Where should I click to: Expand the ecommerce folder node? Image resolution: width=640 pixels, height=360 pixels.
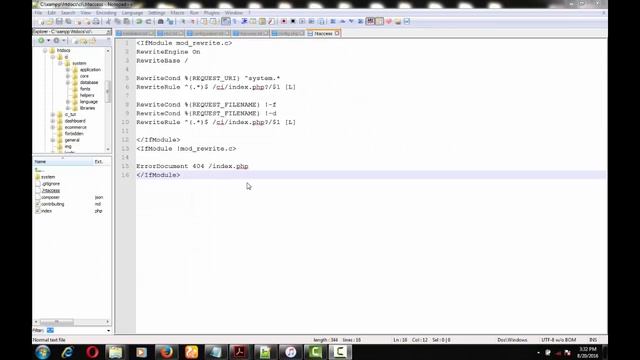(x=53, y=127)
